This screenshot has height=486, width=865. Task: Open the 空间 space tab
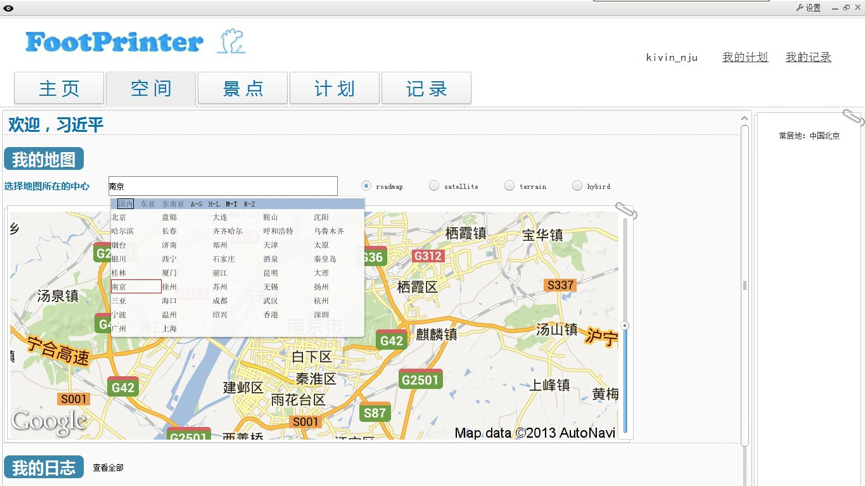tap(151, 88)
